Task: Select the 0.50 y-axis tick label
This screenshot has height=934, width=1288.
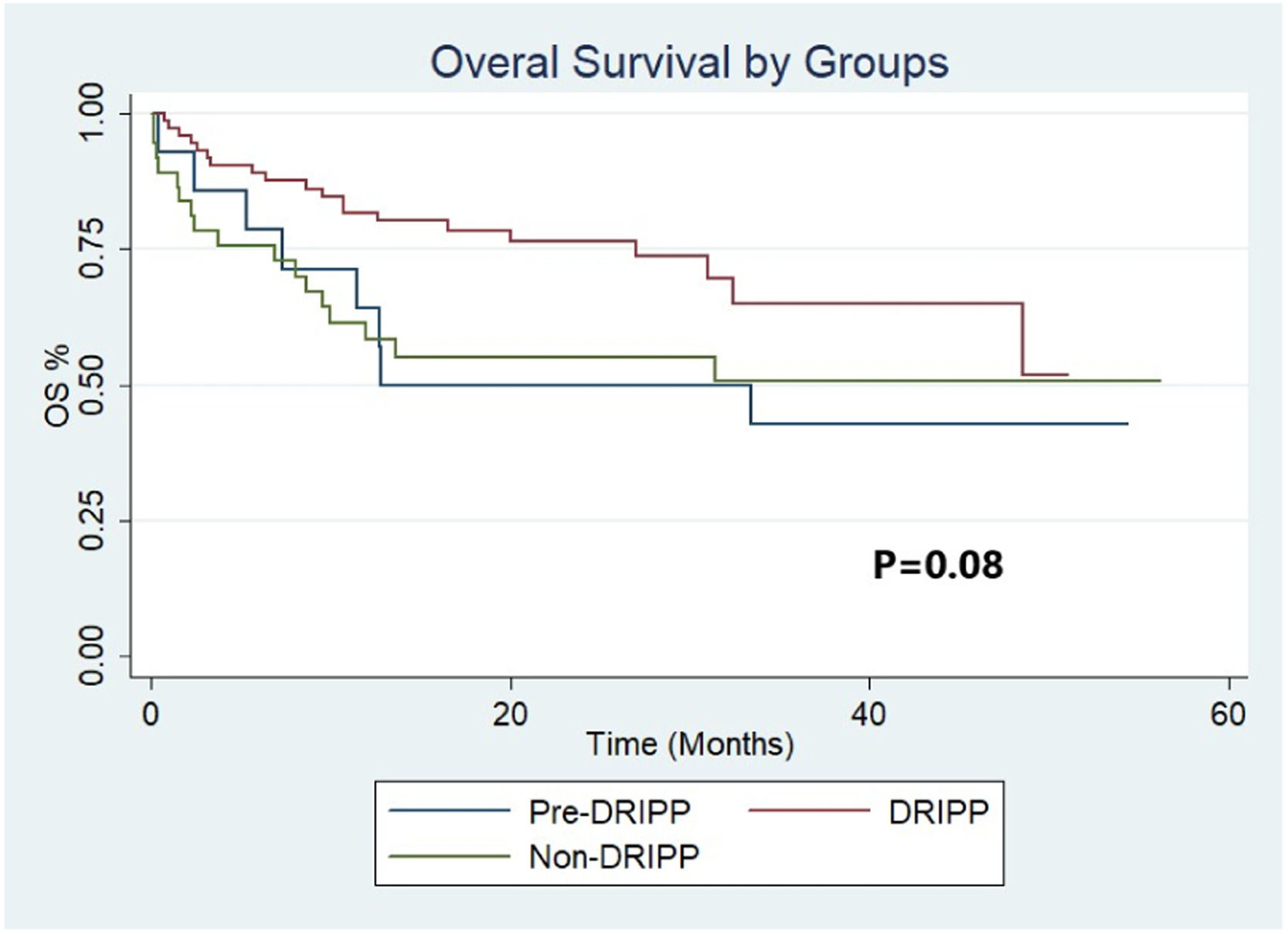Action: pyautogui.click(x=92, y=385)
